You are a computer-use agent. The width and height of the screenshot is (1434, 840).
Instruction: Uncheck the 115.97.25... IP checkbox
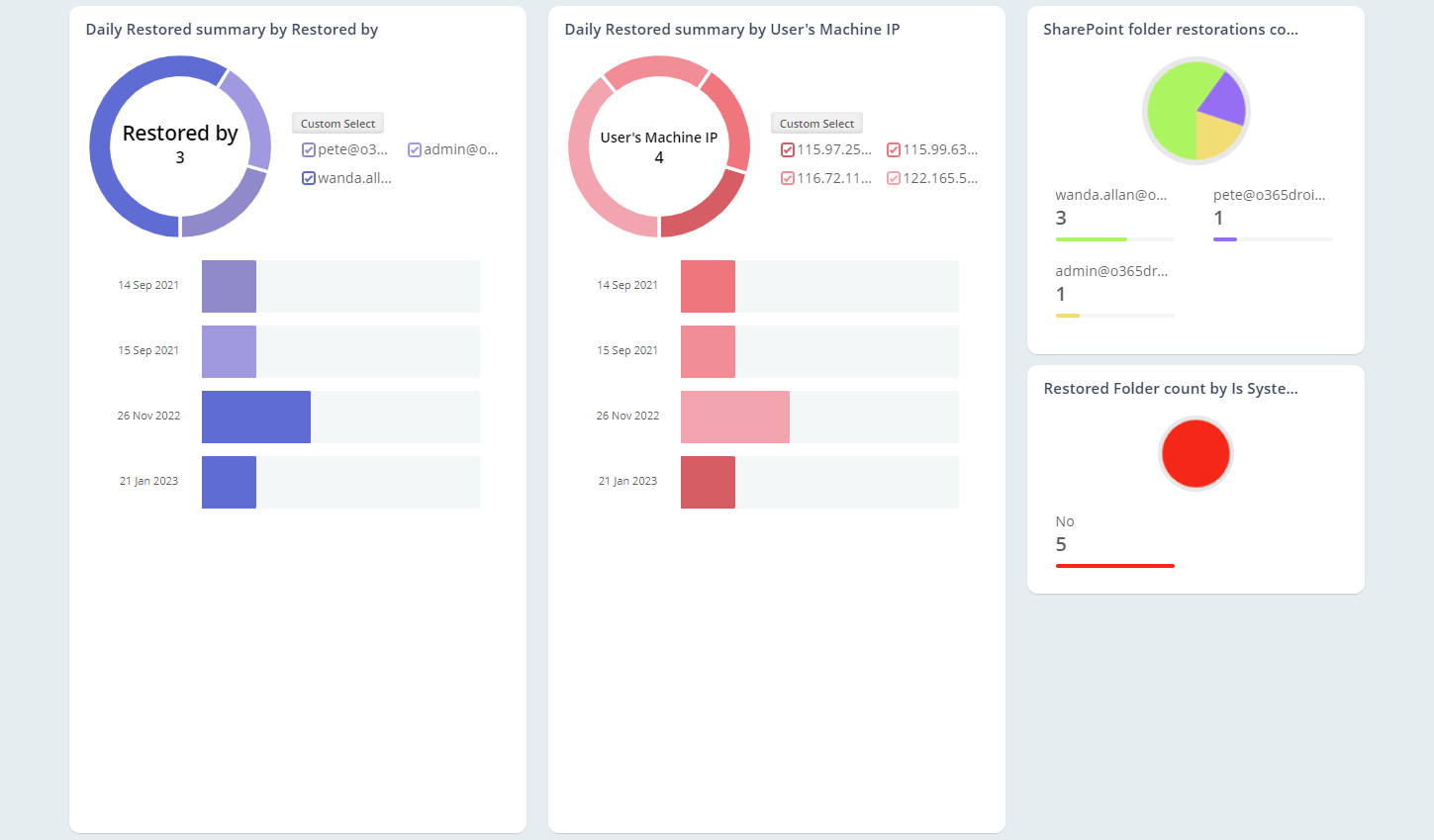coord(788,150)
